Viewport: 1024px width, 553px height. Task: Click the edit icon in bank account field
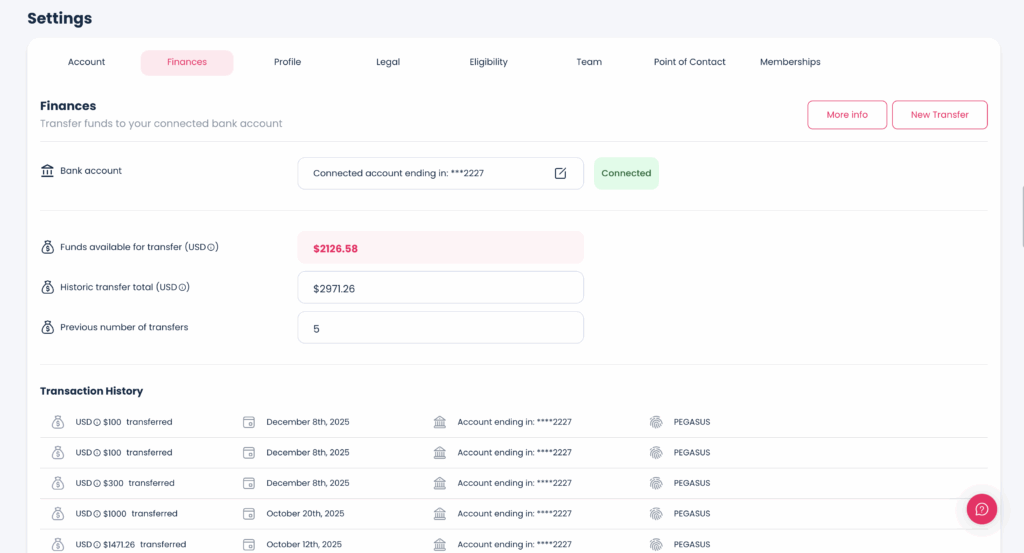pos(560,173)
